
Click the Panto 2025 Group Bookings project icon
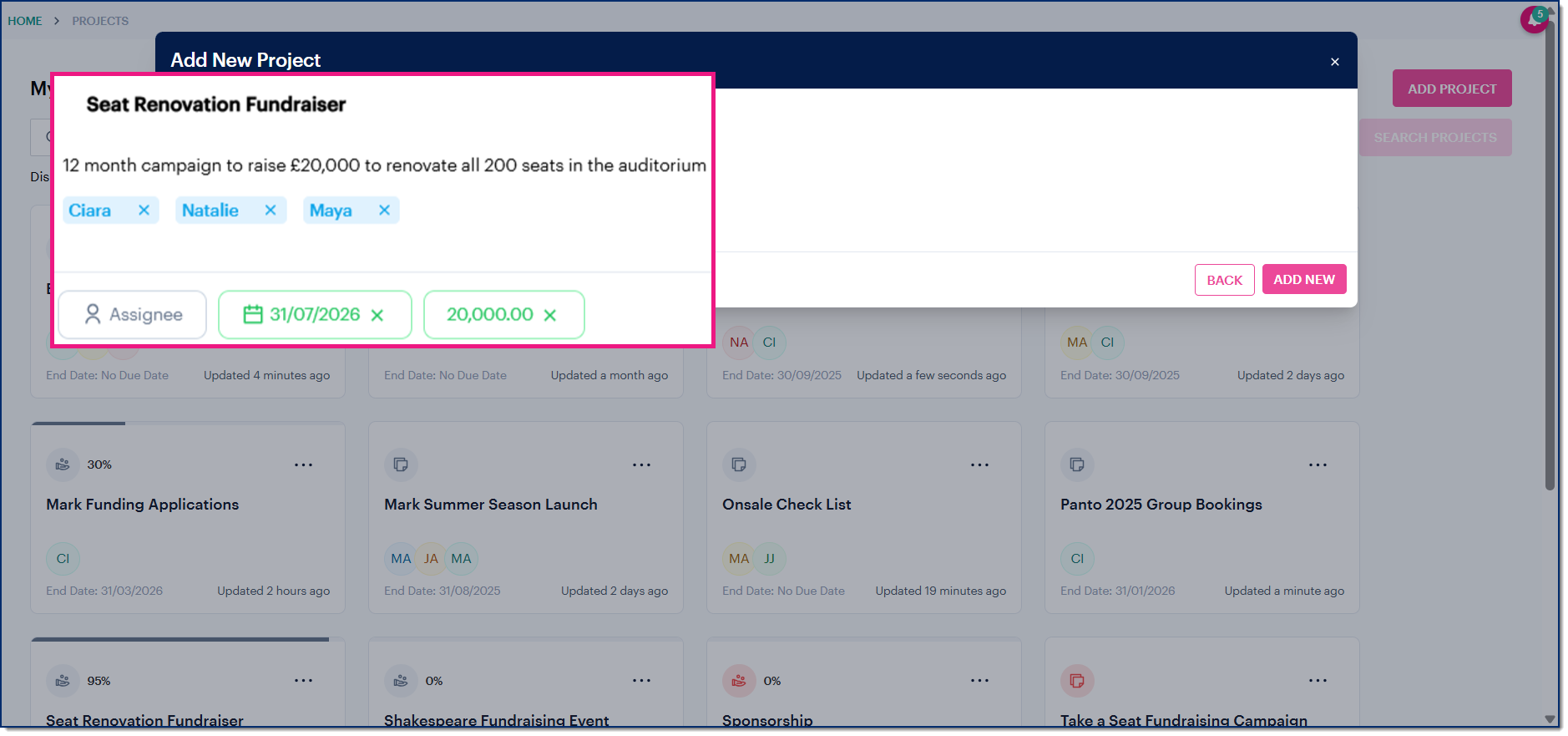[x=1077, y=464]
